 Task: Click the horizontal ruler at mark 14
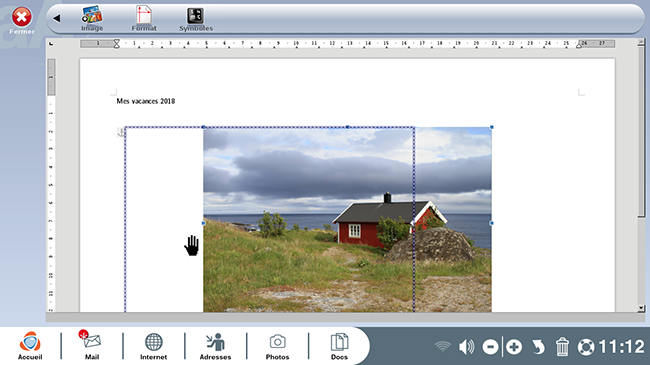368,43
